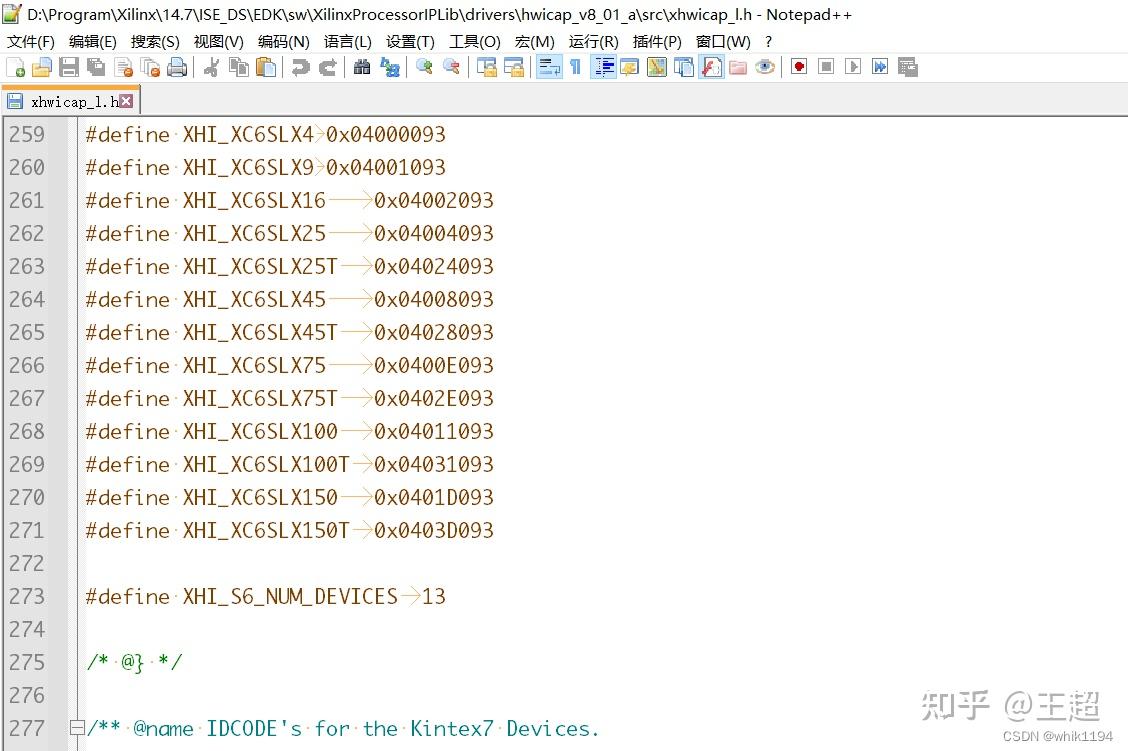Screen dimensions: 1128x751
Task: Click line number 268 in the margin
Action: (27, 432)
